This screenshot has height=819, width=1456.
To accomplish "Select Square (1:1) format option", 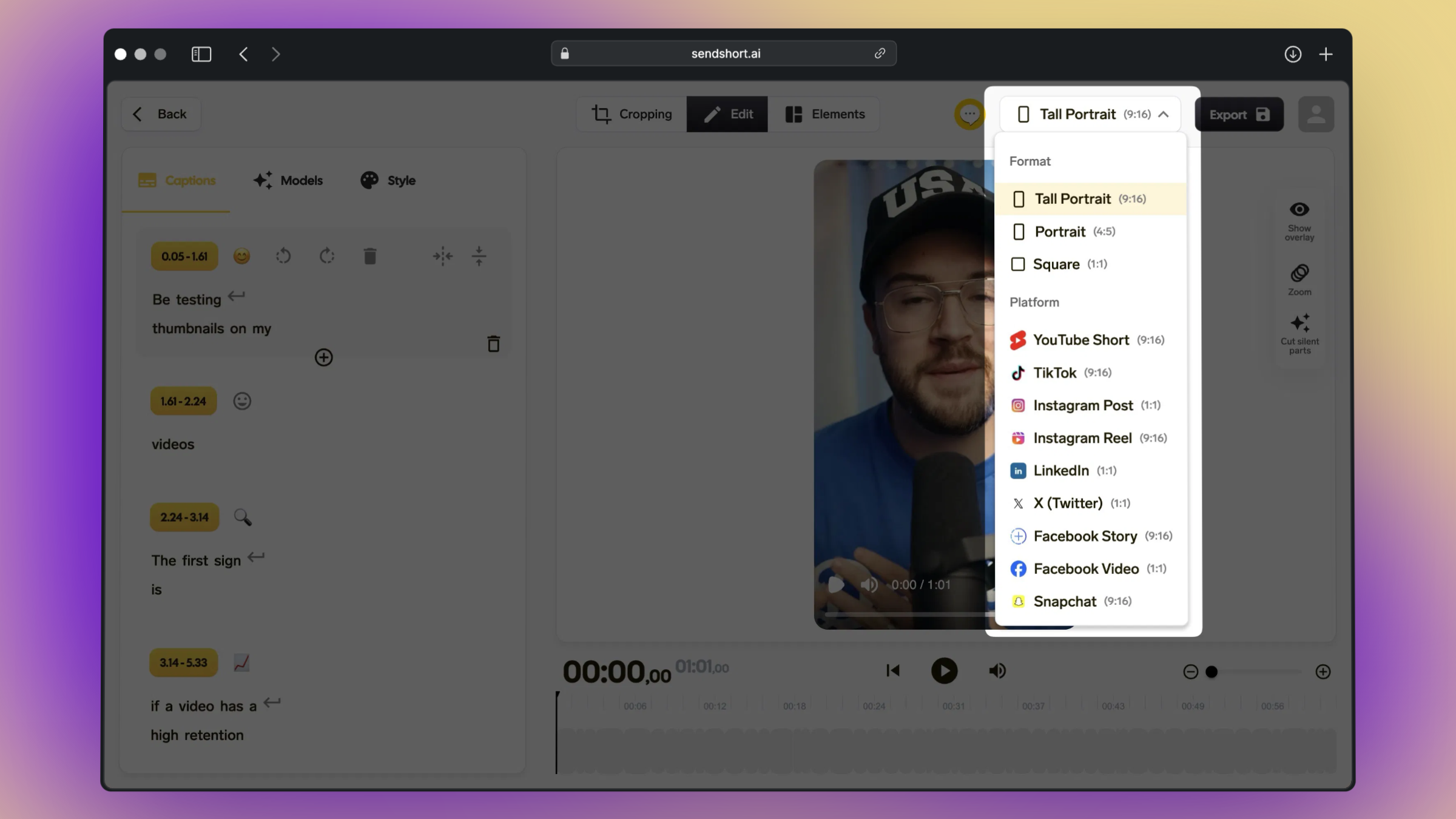I will pyautogui.click(x=1090, y=264).
